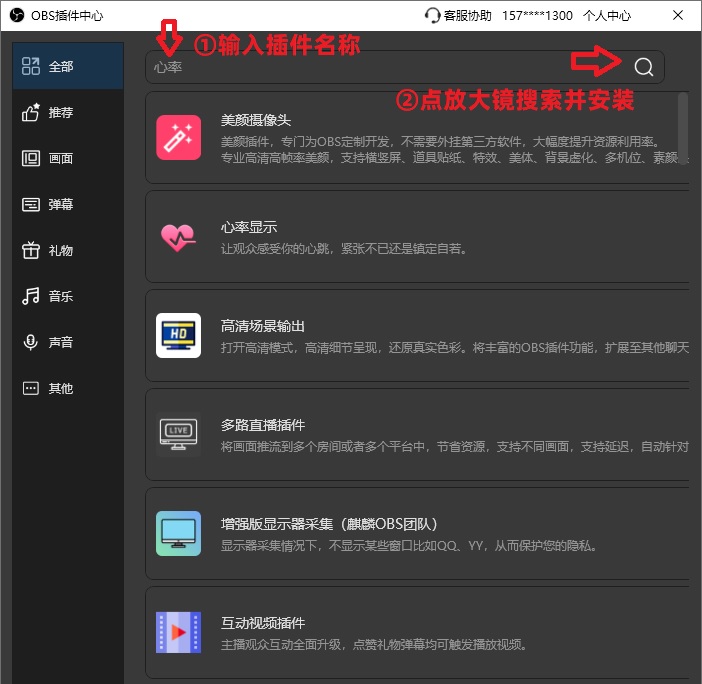The image size is (702, 684).
Task: Click the 互动视频插件 film play icon
Action: coord(178,633)
